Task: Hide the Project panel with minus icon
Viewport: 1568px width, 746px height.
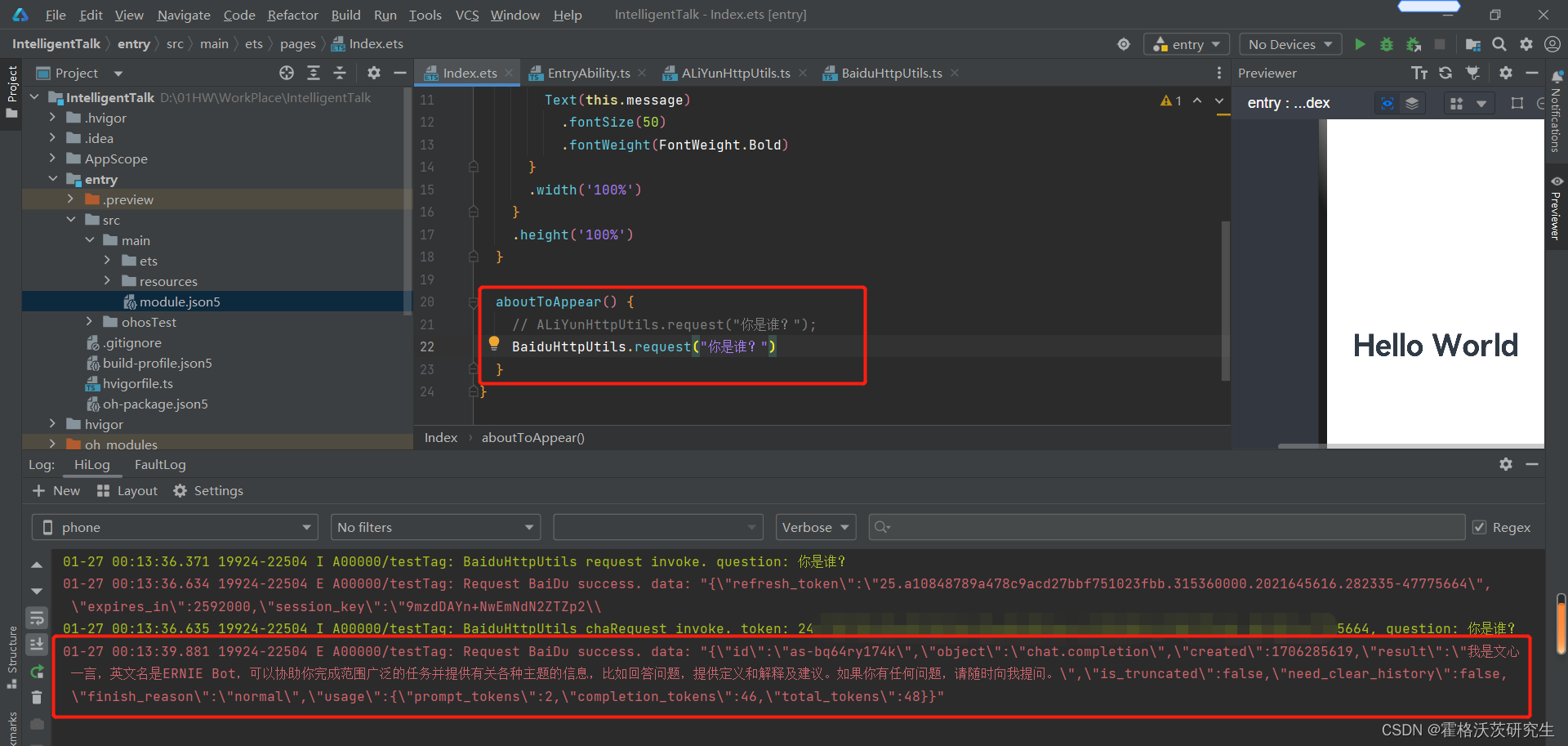Action: pyautogui.click(x=400, y=73)
